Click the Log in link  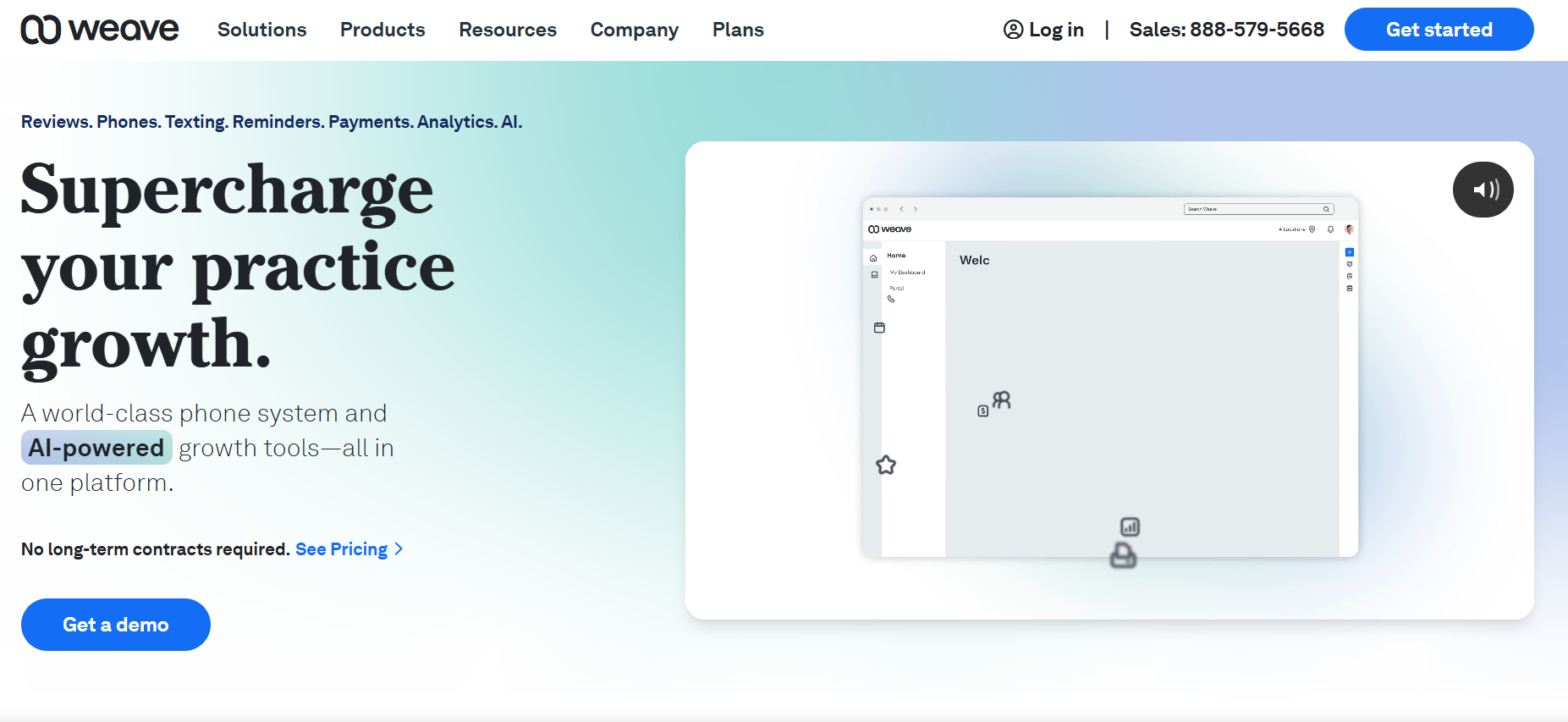[1043, 30]
